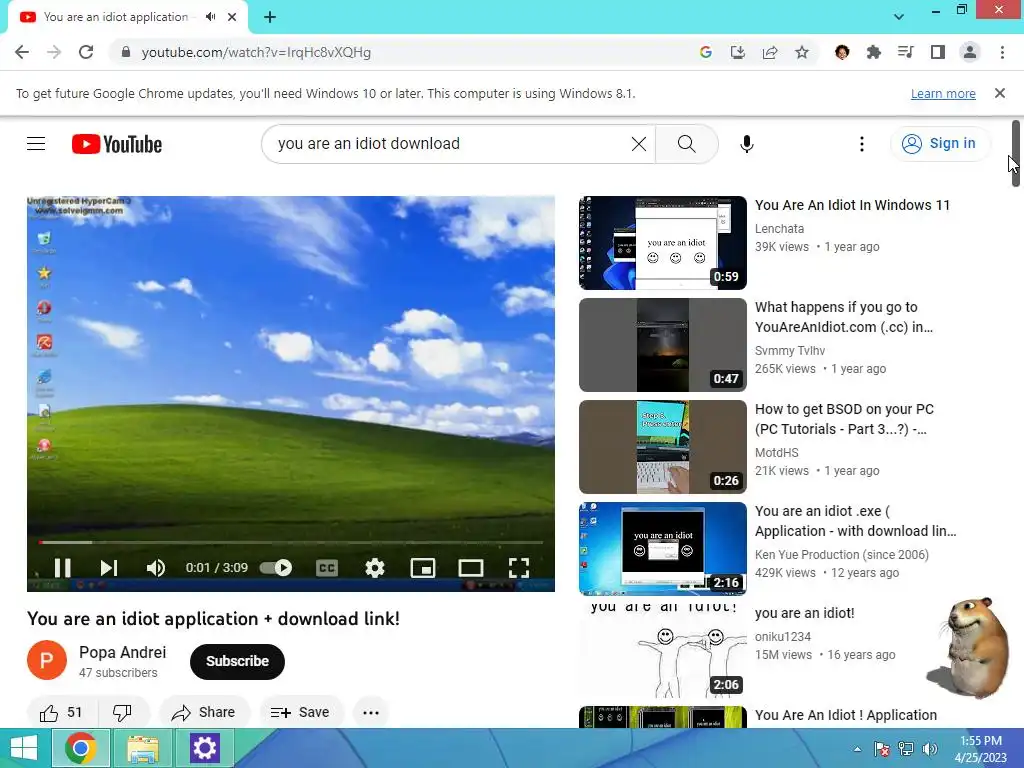The width and height of the screenshot is (1024, 768).
Task: Open system volume tray icon
Action: (x=929, y=749)
